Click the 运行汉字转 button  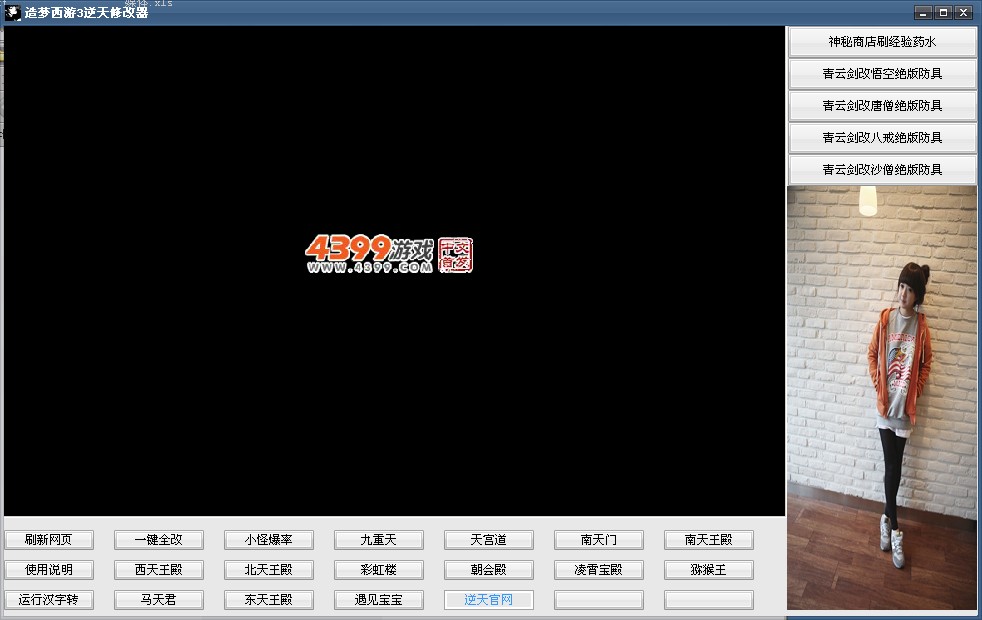click(x=49, y=600)
